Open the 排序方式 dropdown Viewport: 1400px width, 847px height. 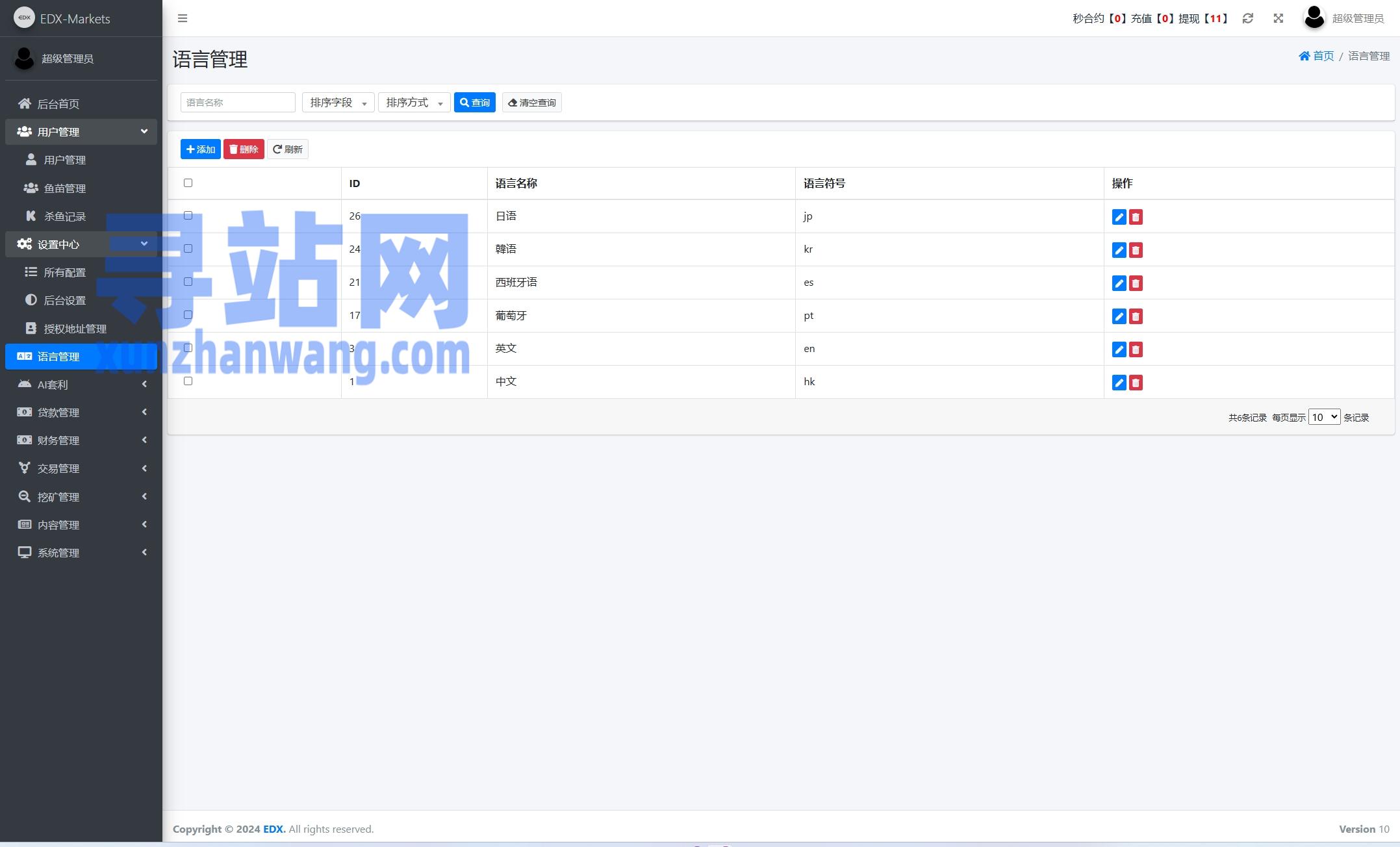414,103
